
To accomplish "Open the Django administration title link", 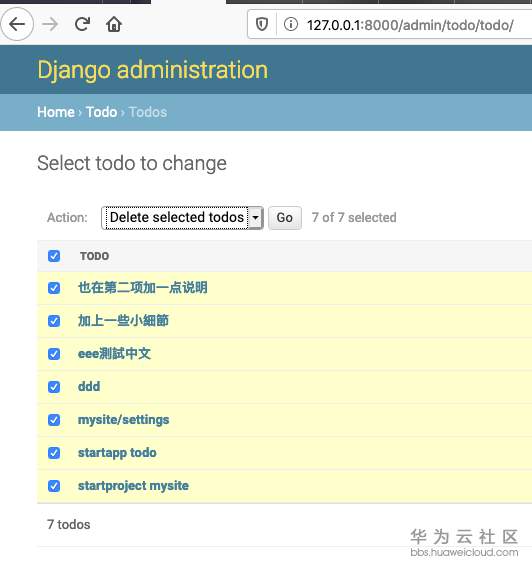I will click(153, 70).
